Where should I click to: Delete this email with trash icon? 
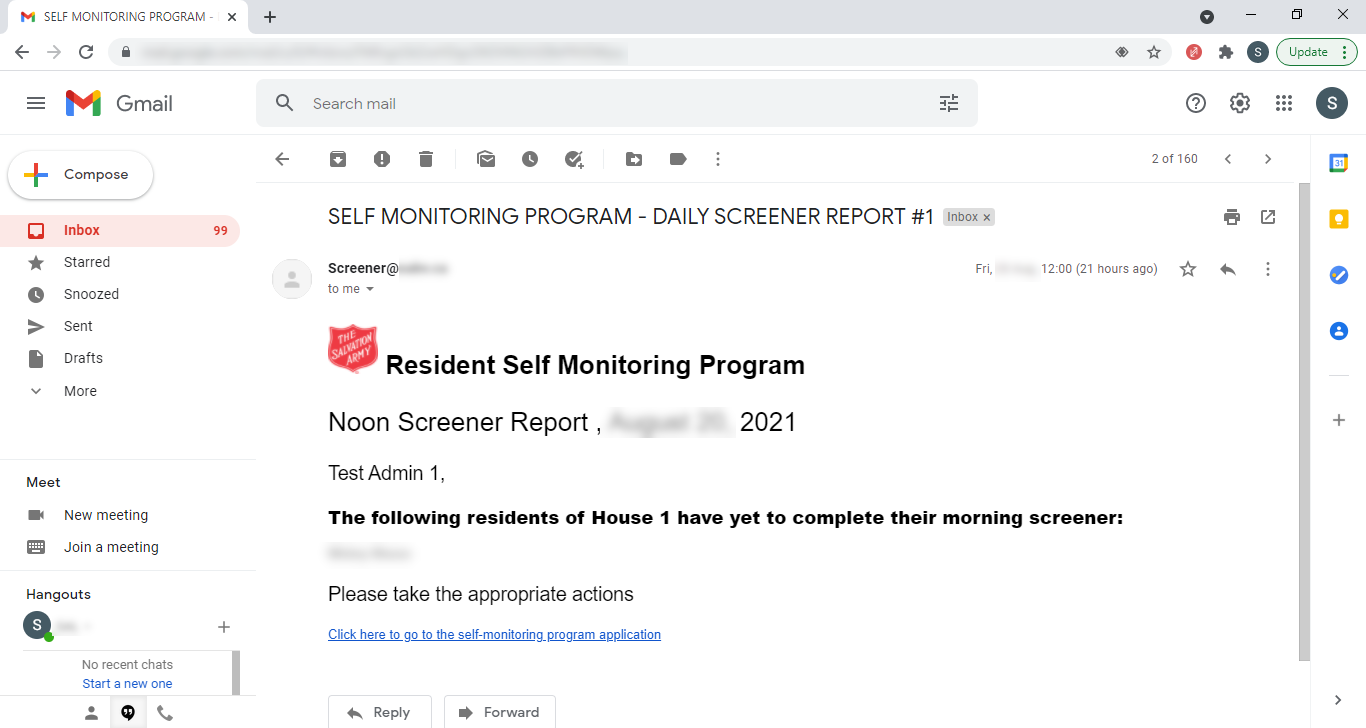pos(426,159)
